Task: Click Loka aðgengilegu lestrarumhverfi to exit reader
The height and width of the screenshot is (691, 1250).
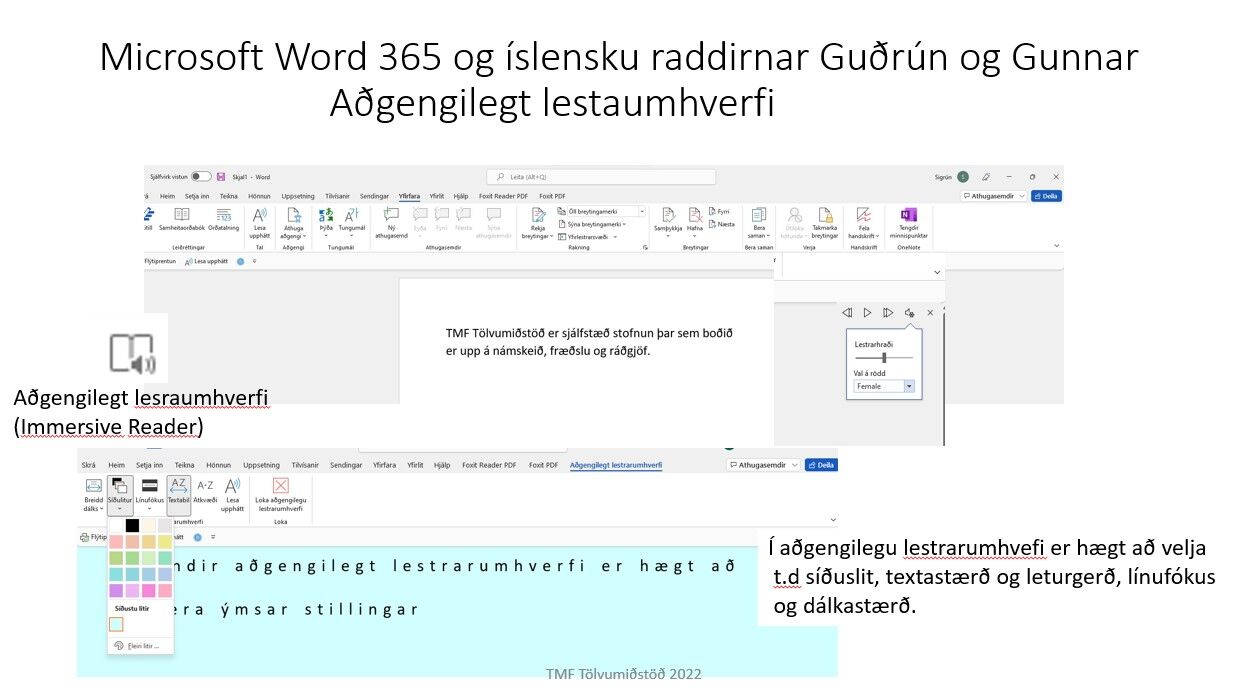Action: 280,495
